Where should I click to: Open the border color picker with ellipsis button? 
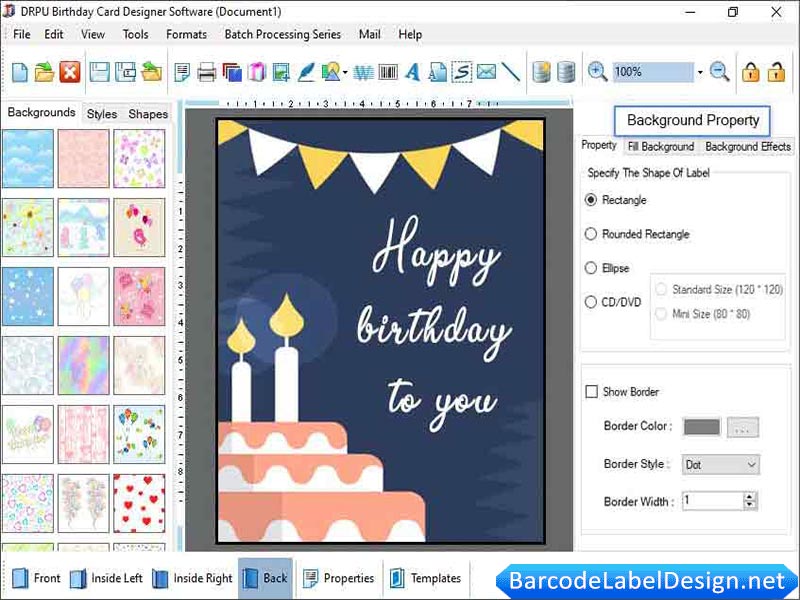(x=745, y=427)
